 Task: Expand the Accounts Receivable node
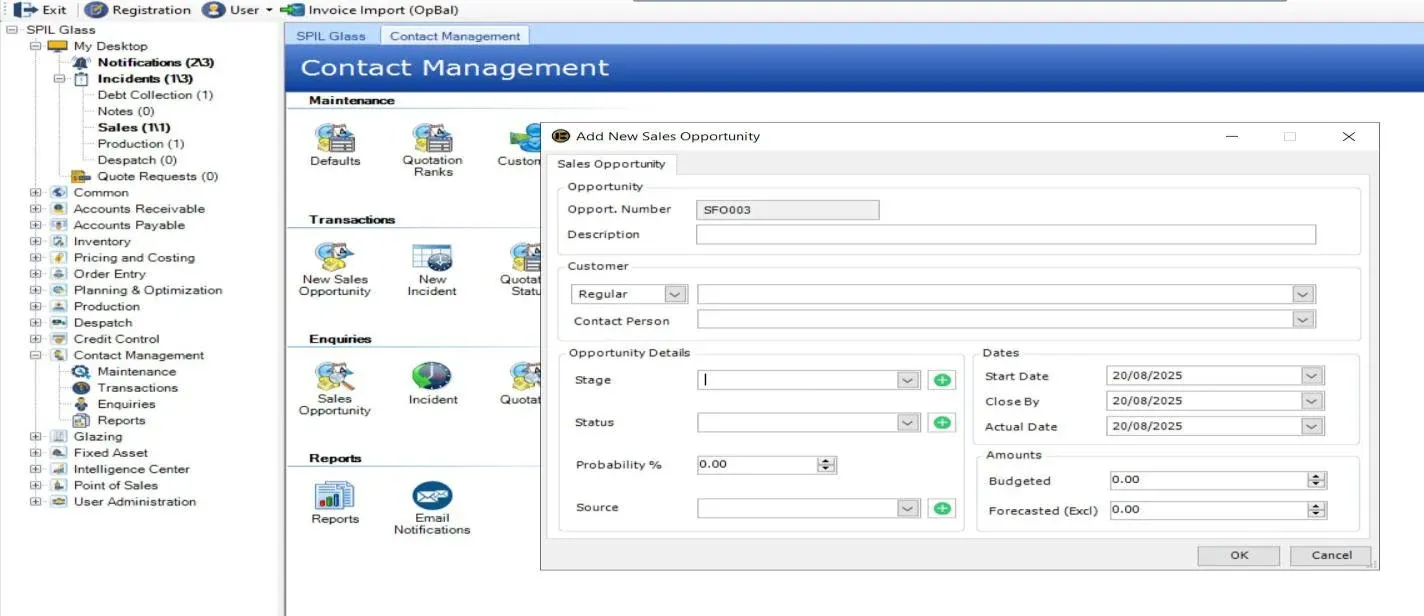tap(36, 209)
